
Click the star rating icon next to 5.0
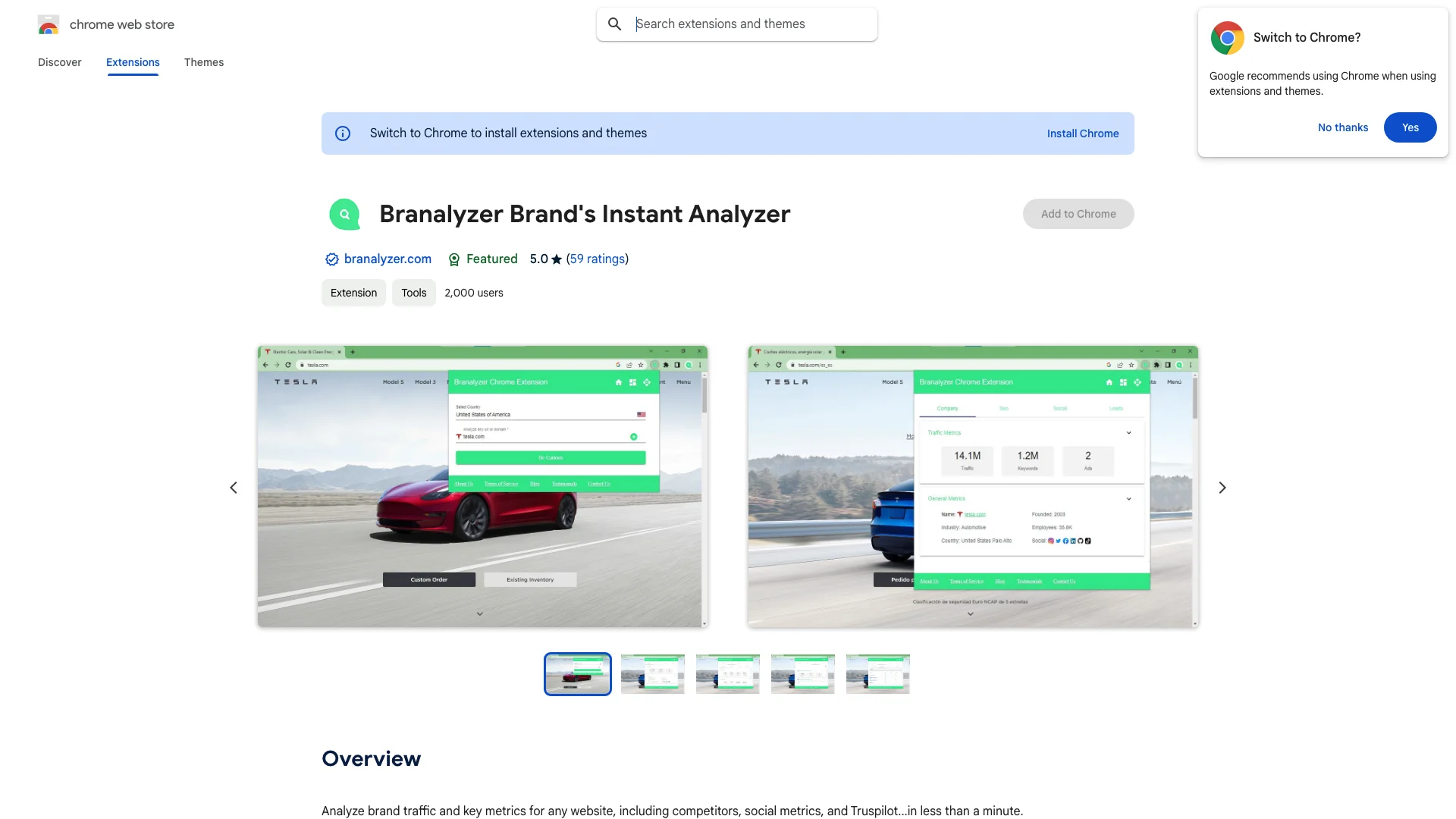[x=556, y=259]
